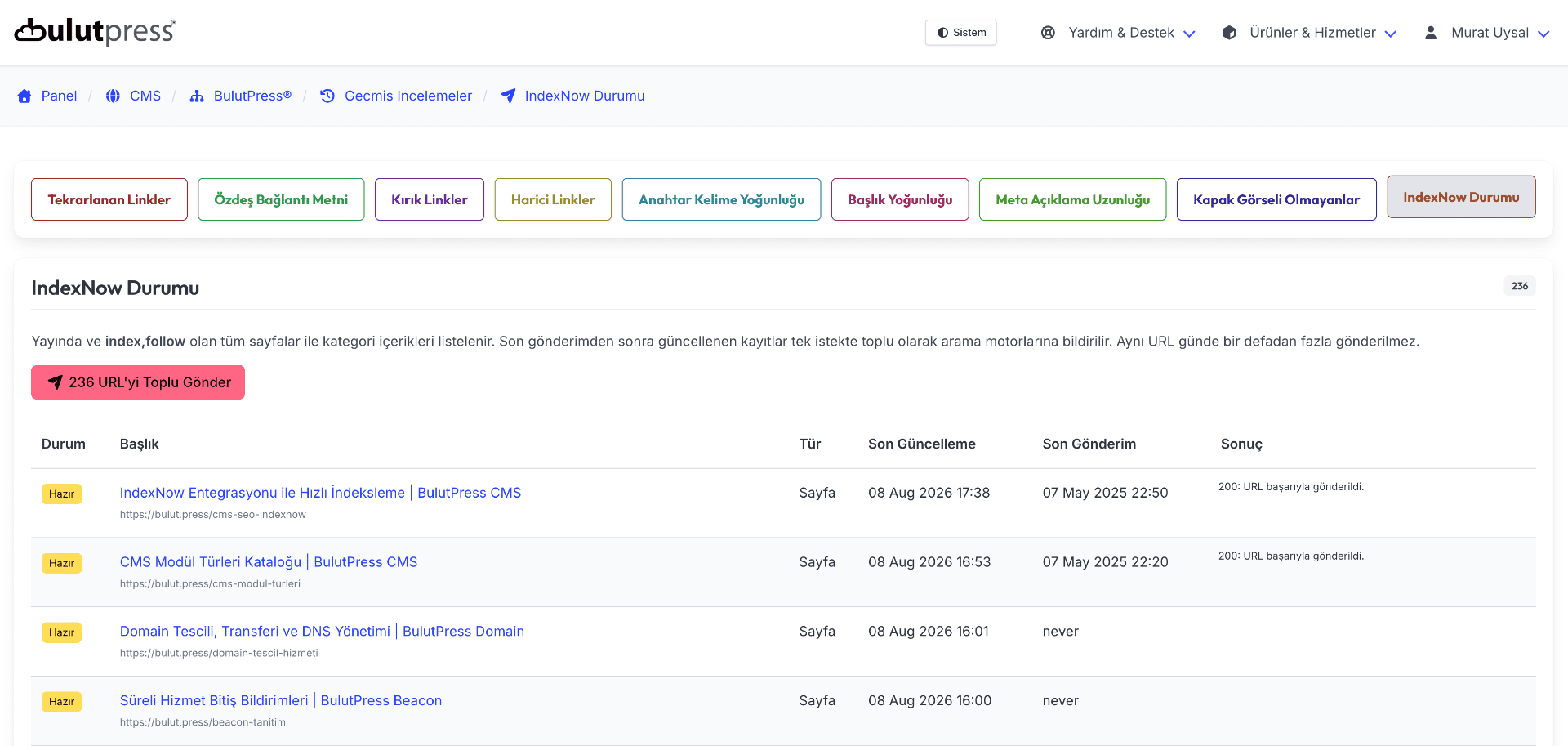Go to the Panel breadcrumb link

tap(59, 96)
